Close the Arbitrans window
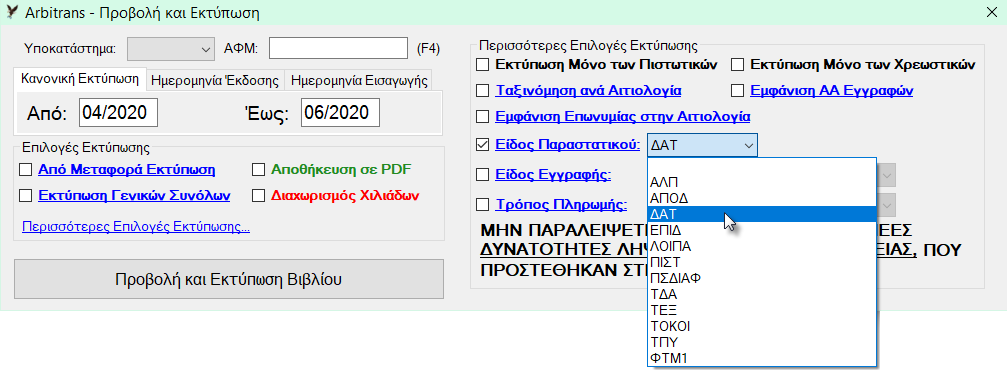 [x=991, y=12]
